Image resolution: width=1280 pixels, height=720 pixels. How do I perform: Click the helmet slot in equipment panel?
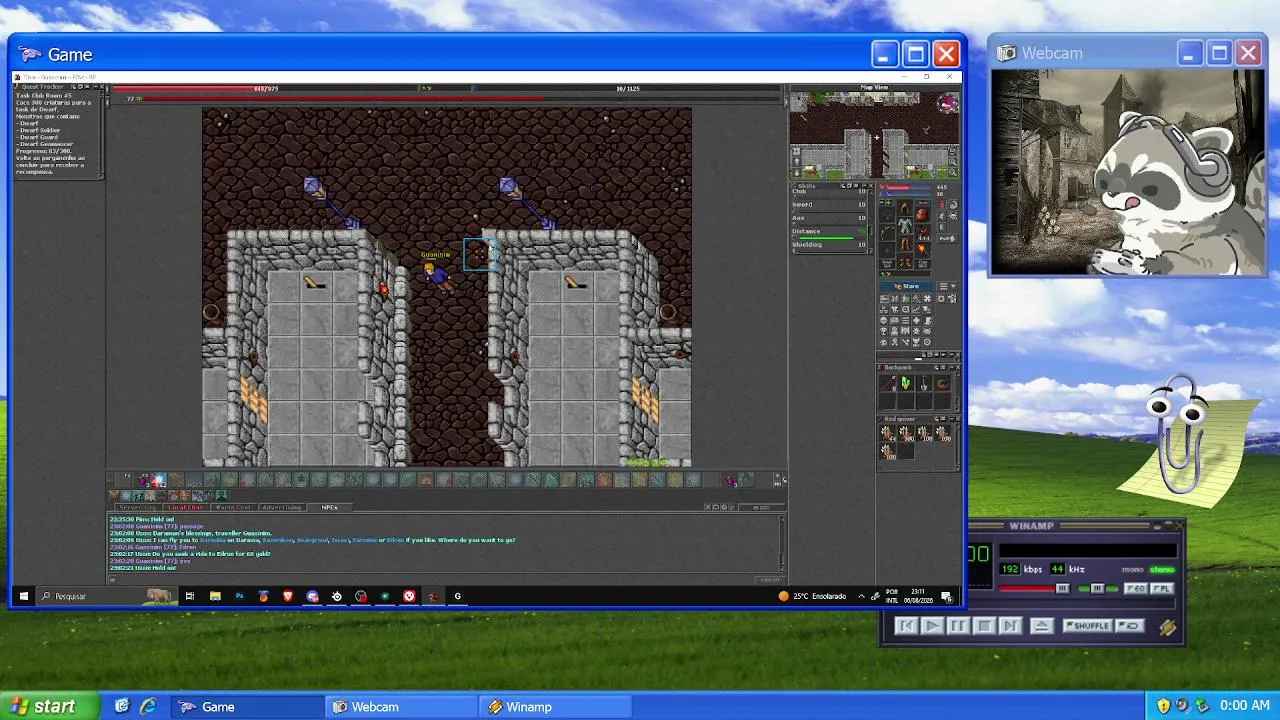point(905,208)
